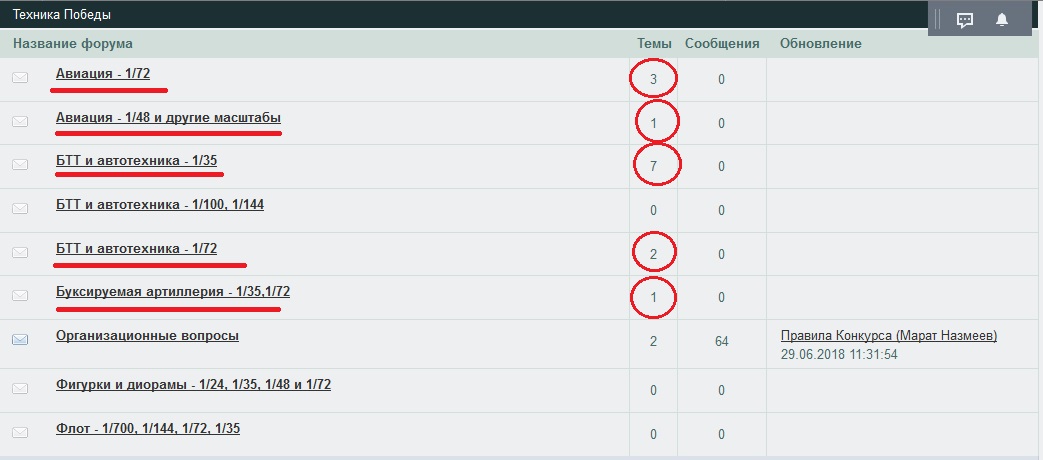The image size is (1043, 460).
Task: Open Буксируемая артиллерия - 1/35,1/72 forum
Action: pyautogui.click(x=173, y=291)
